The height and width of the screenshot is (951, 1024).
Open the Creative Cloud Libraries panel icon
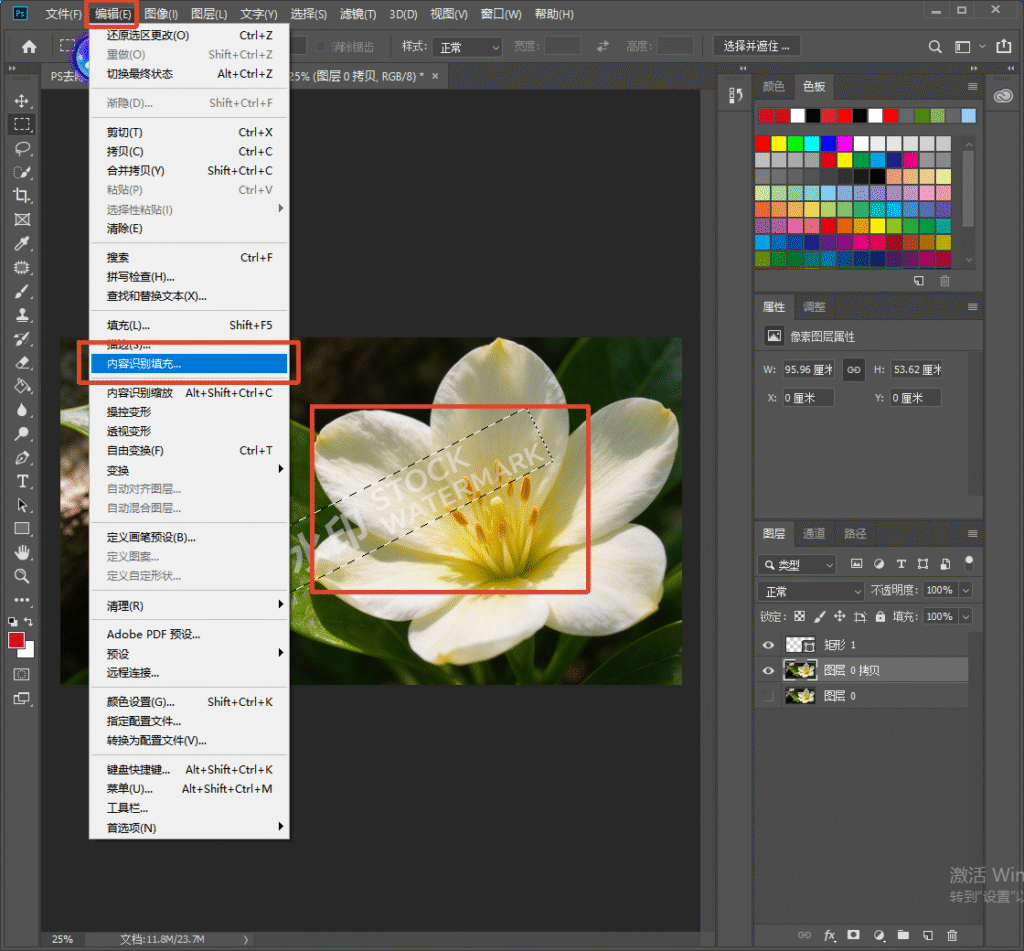coord(1003,96)
